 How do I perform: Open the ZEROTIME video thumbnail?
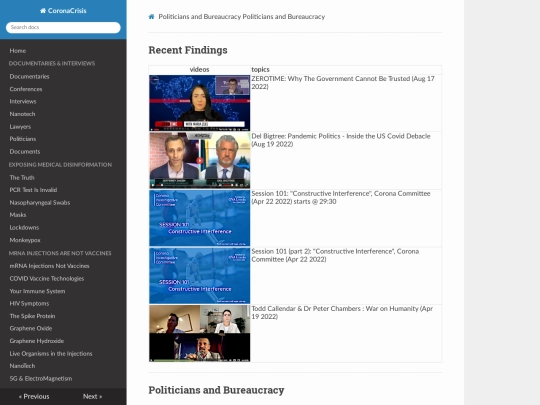click(x=199, y=103)
